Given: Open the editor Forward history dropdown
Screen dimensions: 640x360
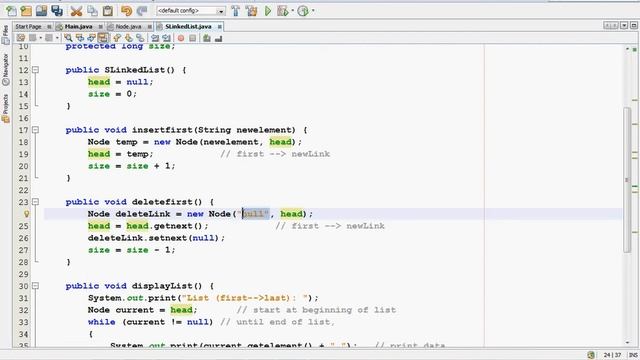Looking at the screenshot, I should (57, 38).
